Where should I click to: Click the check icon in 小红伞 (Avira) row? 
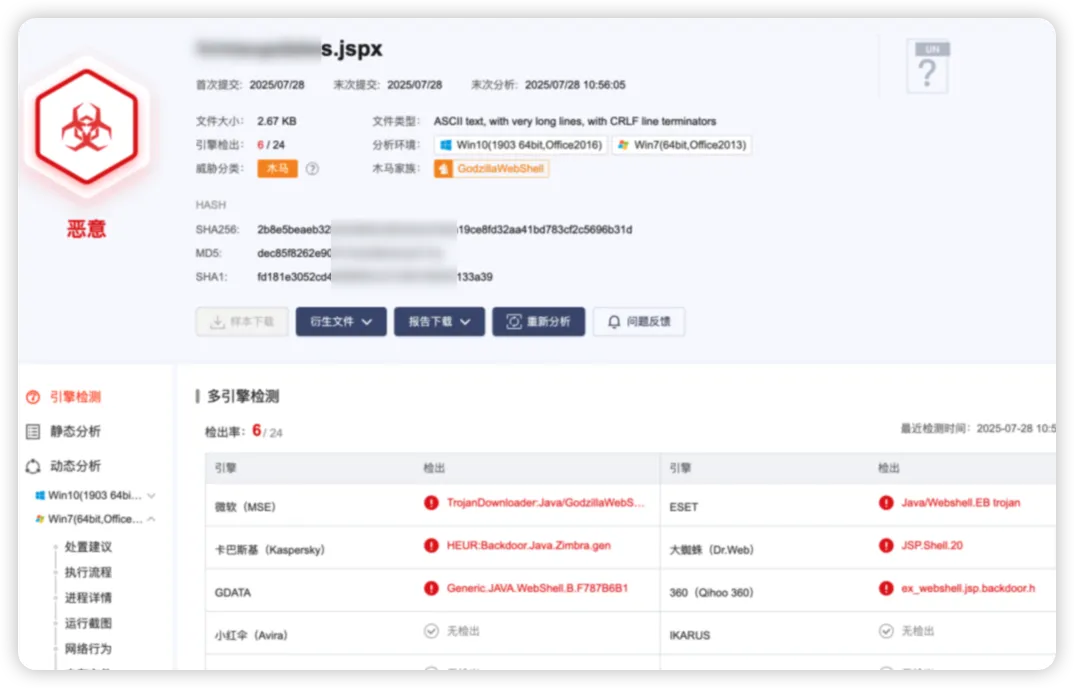[431, 631]
